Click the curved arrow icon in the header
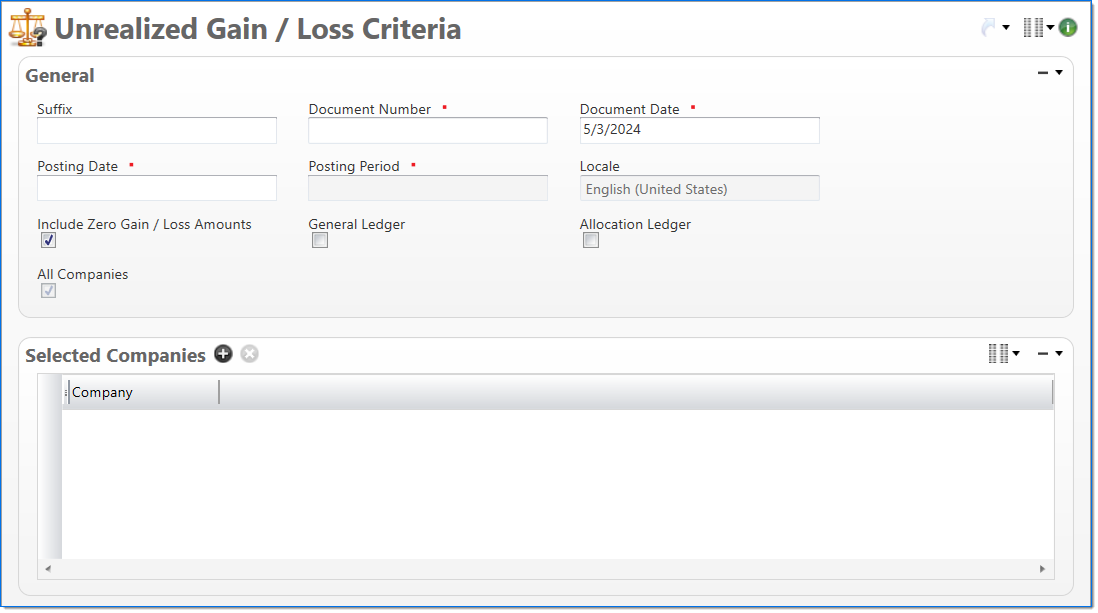The width and height of the screenshot is (1098, 613). coord(988,28)
